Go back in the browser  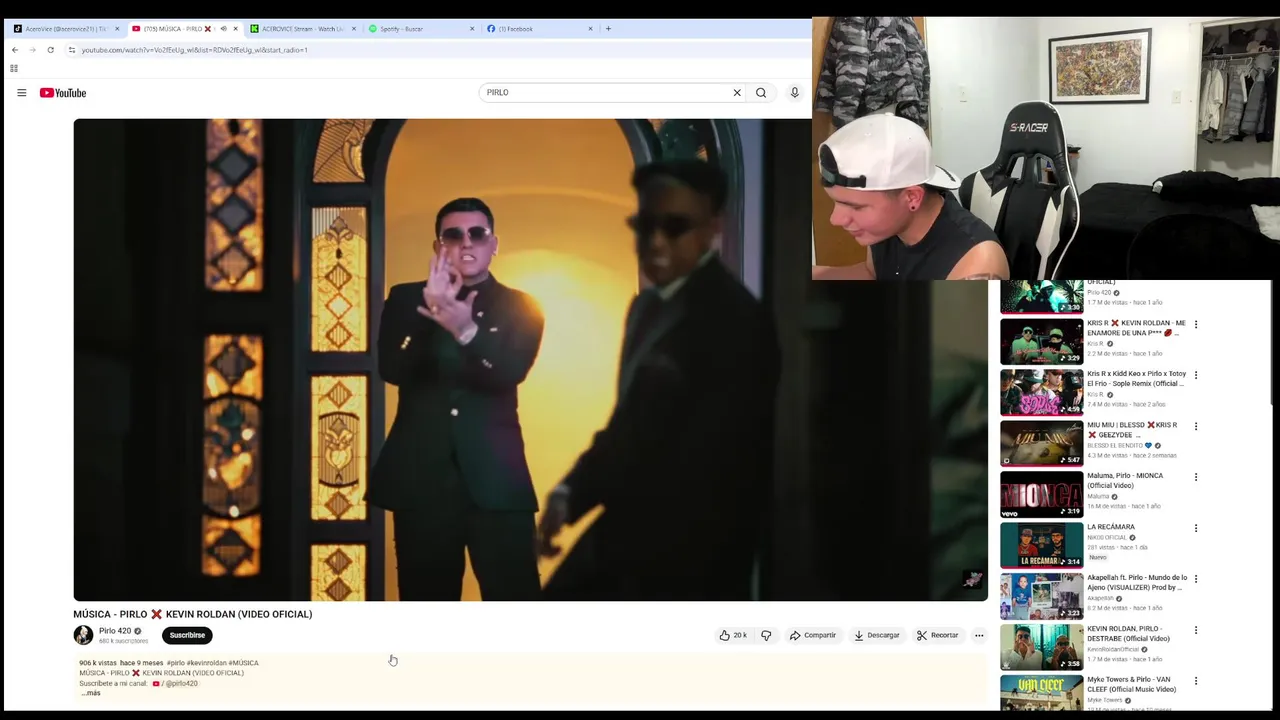[15, 50]
